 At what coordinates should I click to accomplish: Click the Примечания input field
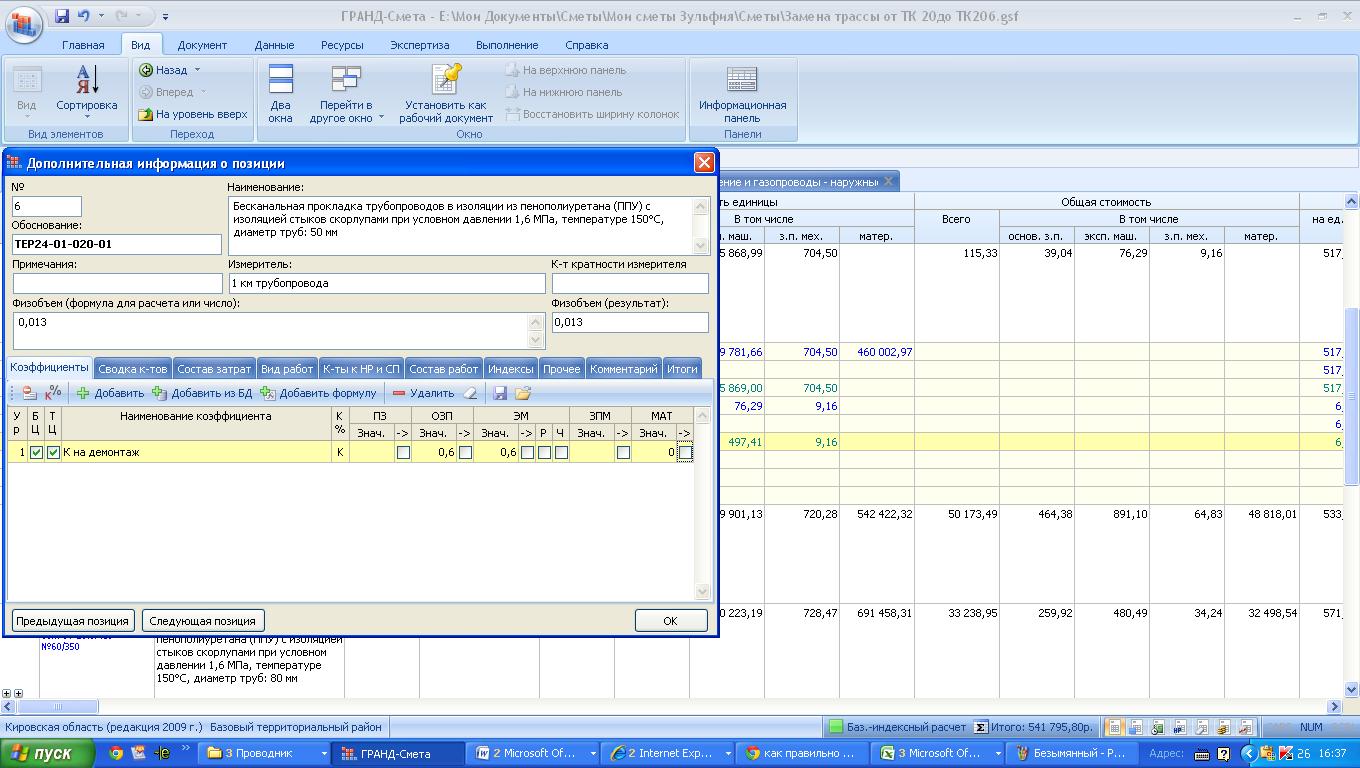pos(116,284)
